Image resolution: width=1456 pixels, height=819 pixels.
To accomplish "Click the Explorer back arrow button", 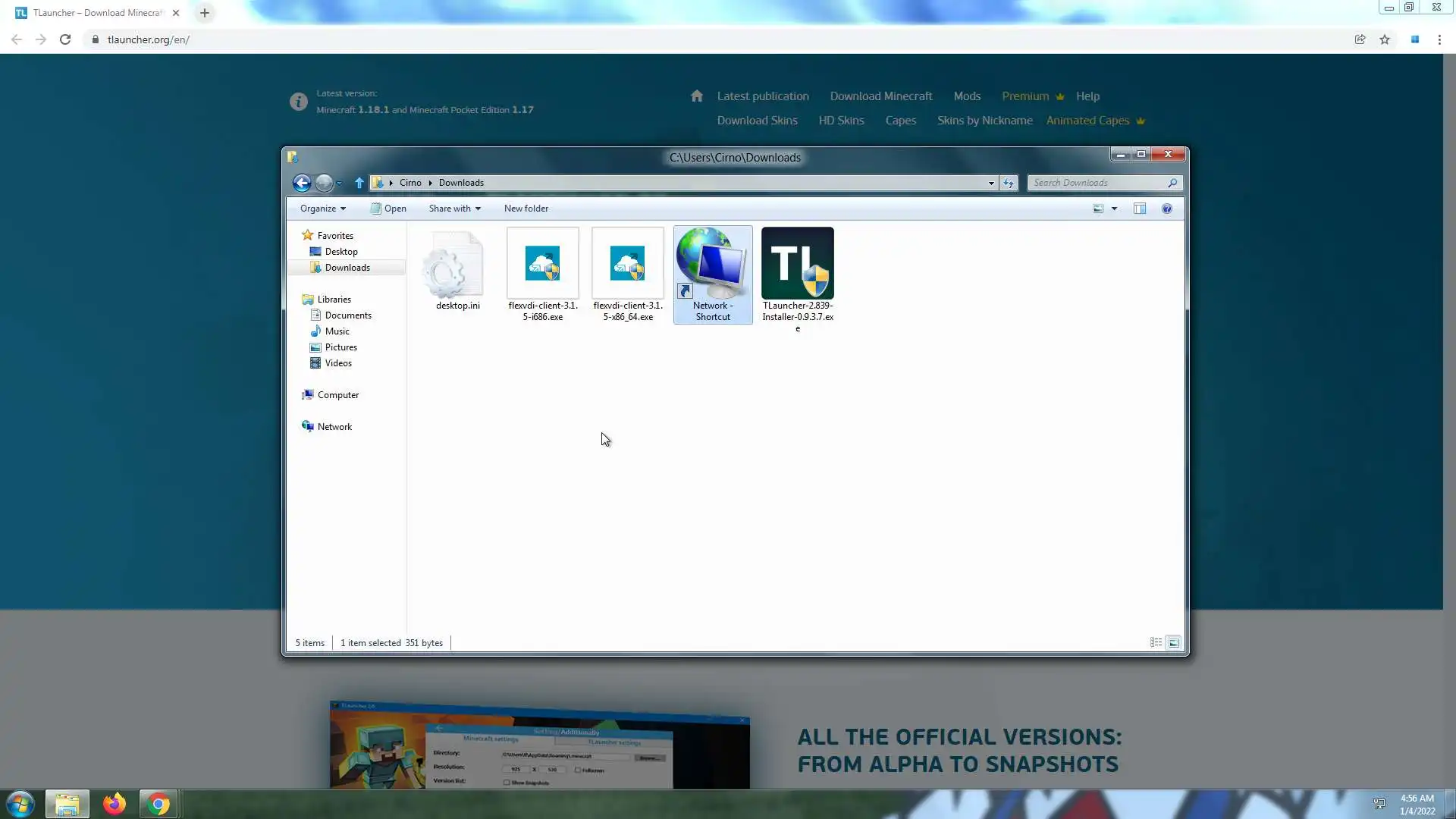I will (302, 183).
